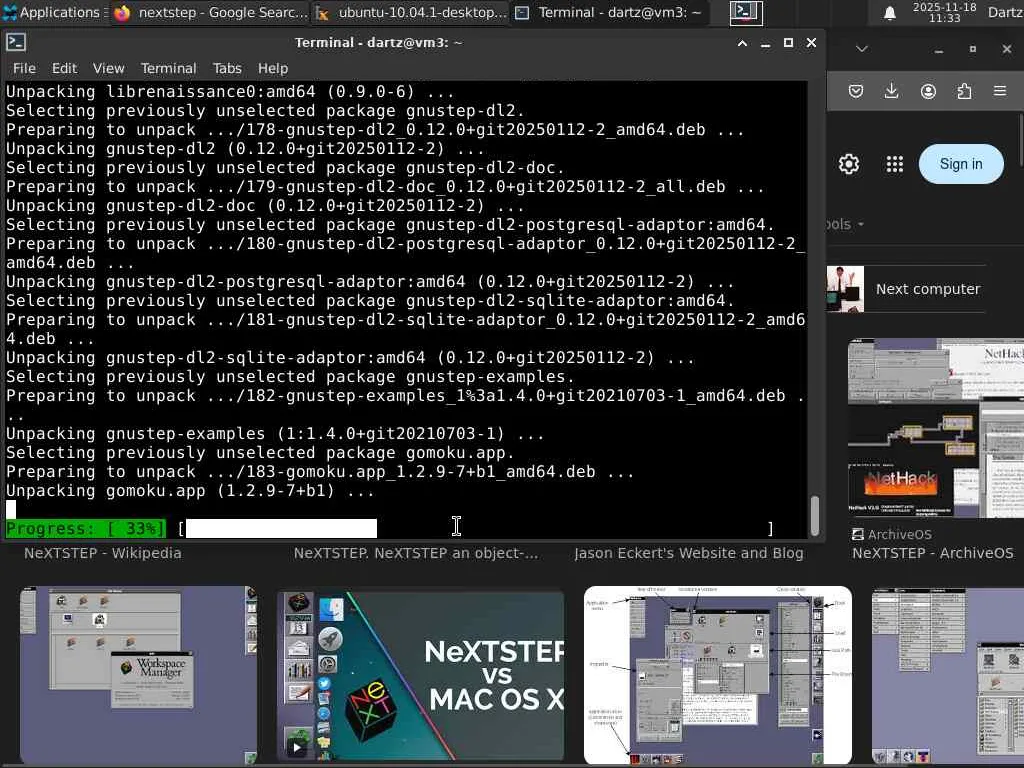Click the Next computer chip thumbnail image
1024x768 pixels.
click(x=845, y=289)
